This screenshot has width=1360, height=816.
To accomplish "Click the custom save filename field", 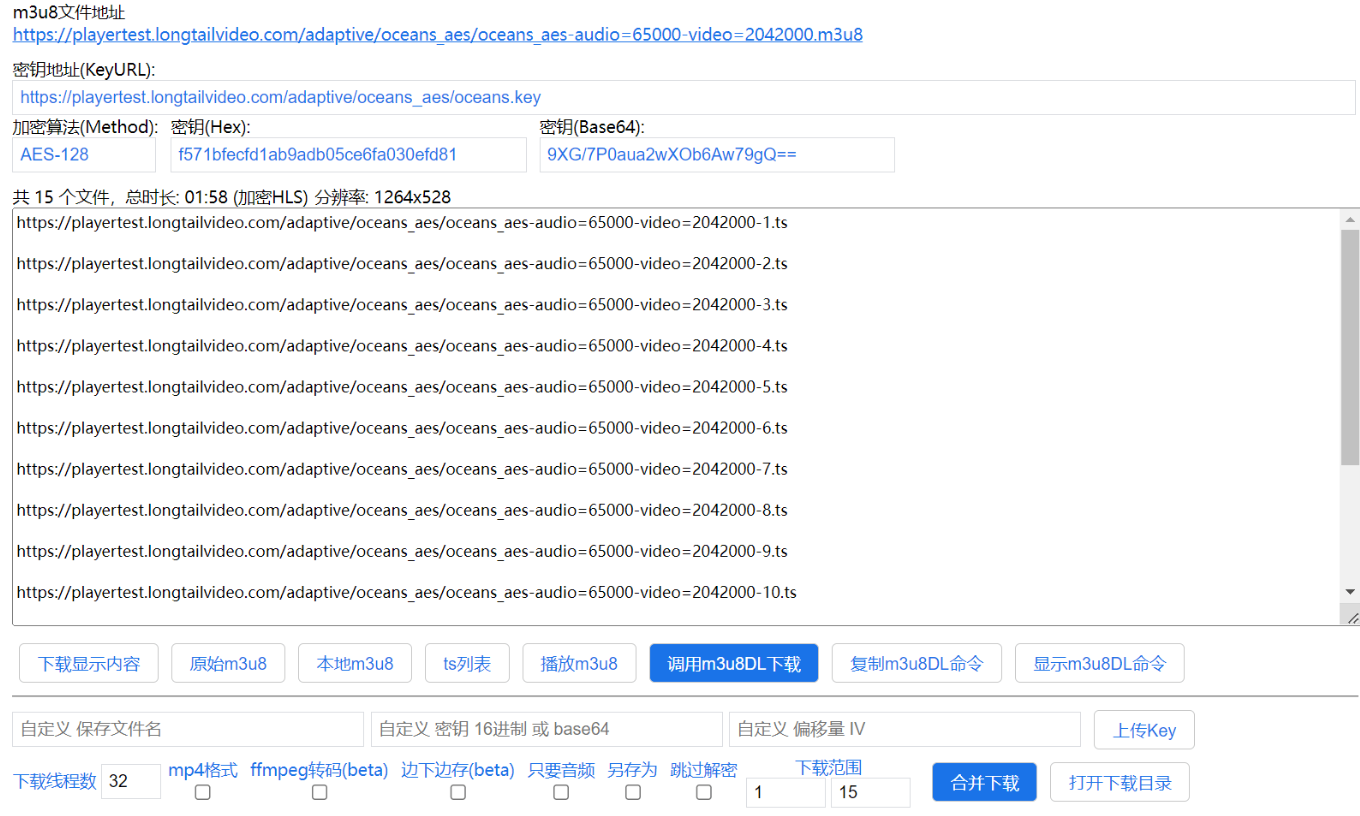I will tap(188, 729).
